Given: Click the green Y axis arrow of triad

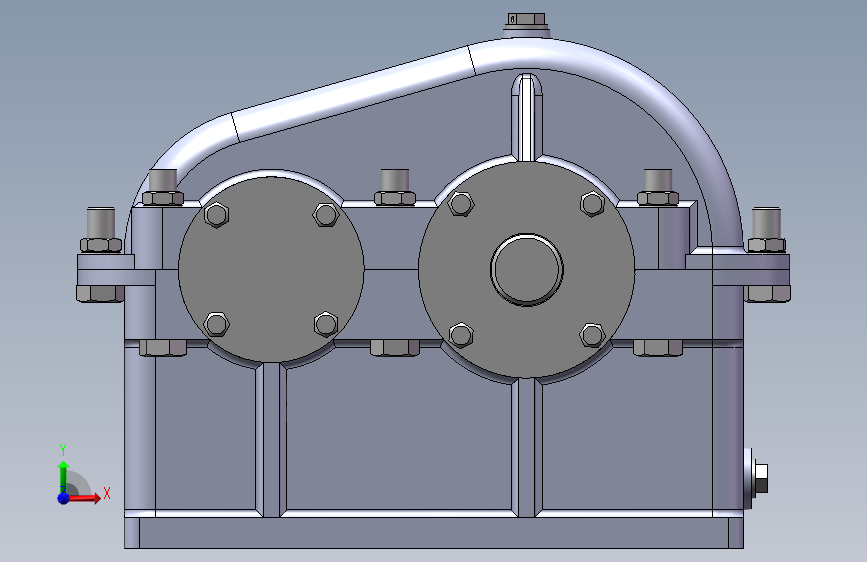Looking at the screenshot, I should [63, 475].
